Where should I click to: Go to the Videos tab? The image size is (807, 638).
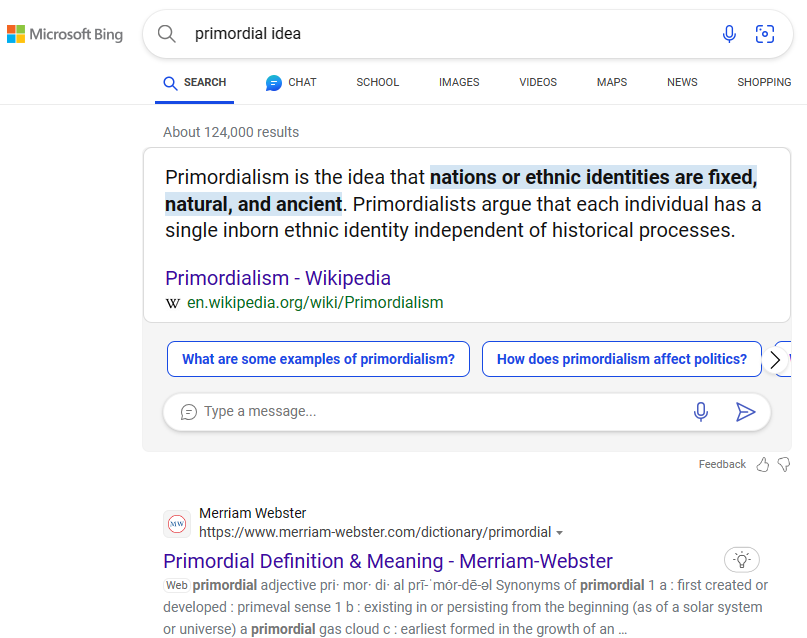(x=538, y=82)
